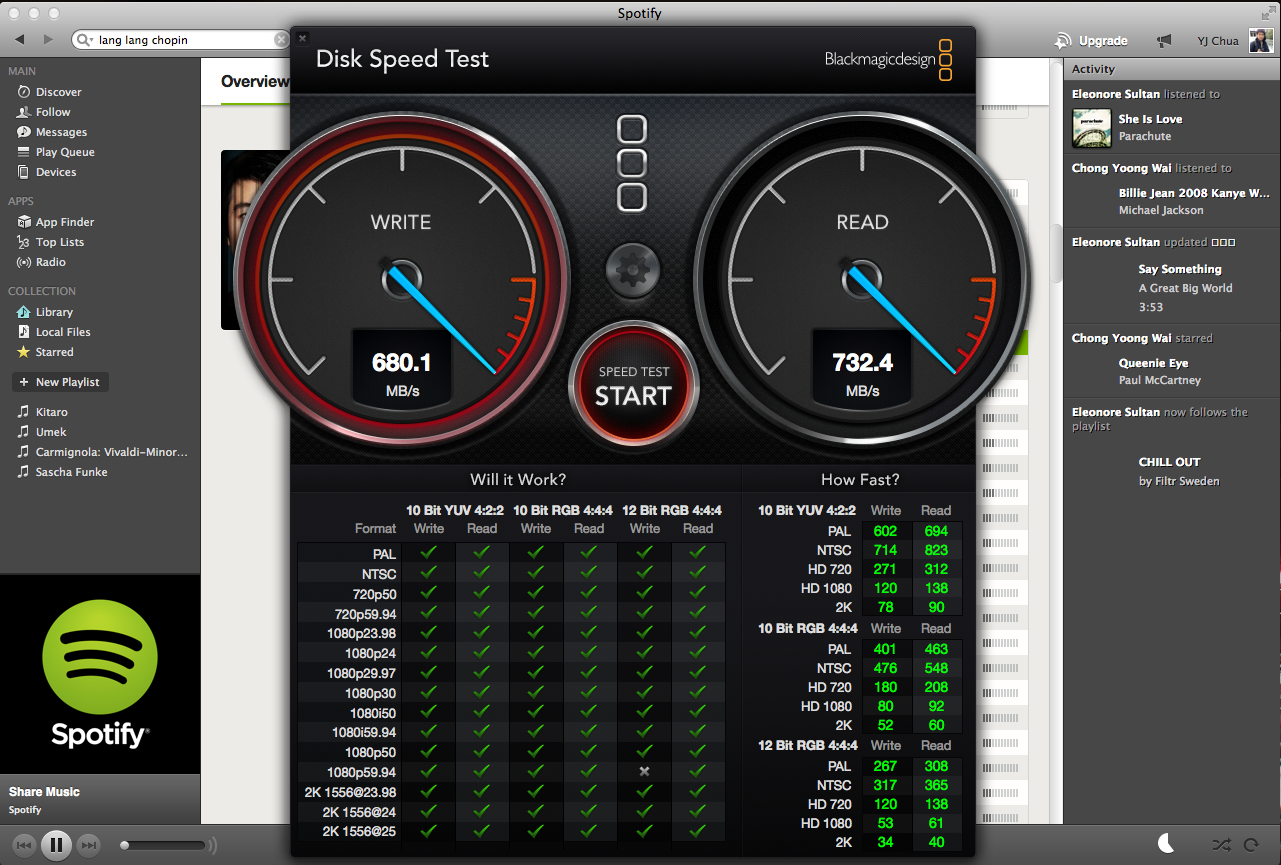Pause Spotify playback
The width and height of the screenshot is (1281, 865).
[x=56, y=845]
